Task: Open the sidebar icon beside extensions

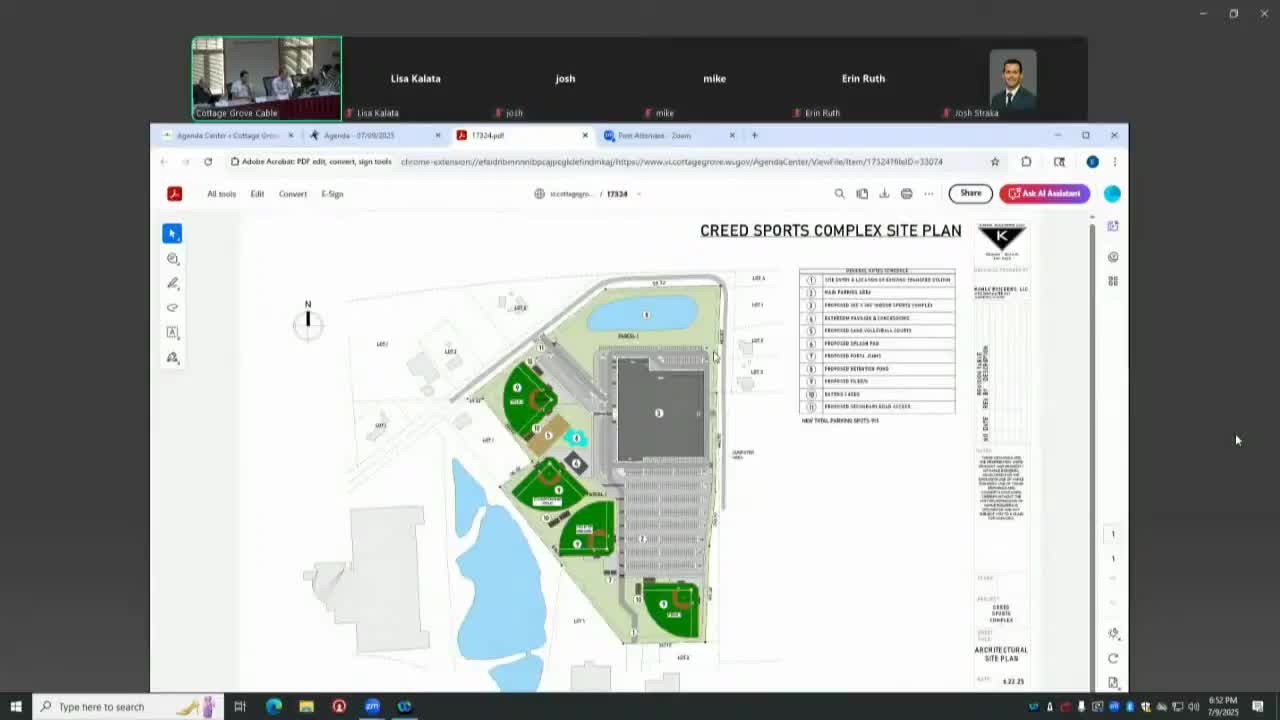Action: [1059, 162]
